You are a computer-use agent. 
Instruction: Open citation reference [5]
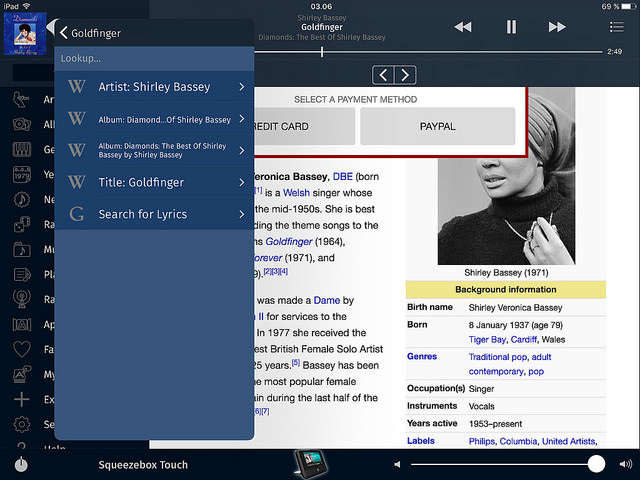click(296, 362)
